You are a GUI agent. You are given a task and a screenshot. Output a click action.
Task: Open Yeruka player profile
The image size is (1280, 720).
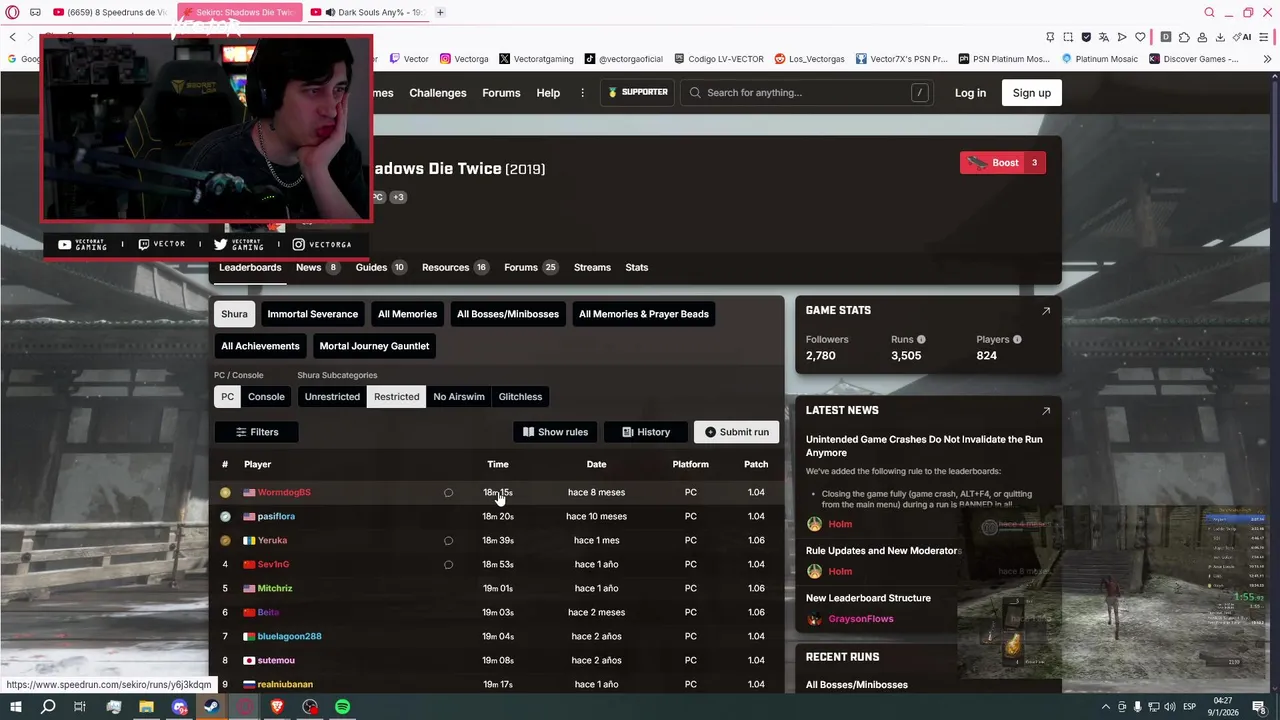click(272, 540)
